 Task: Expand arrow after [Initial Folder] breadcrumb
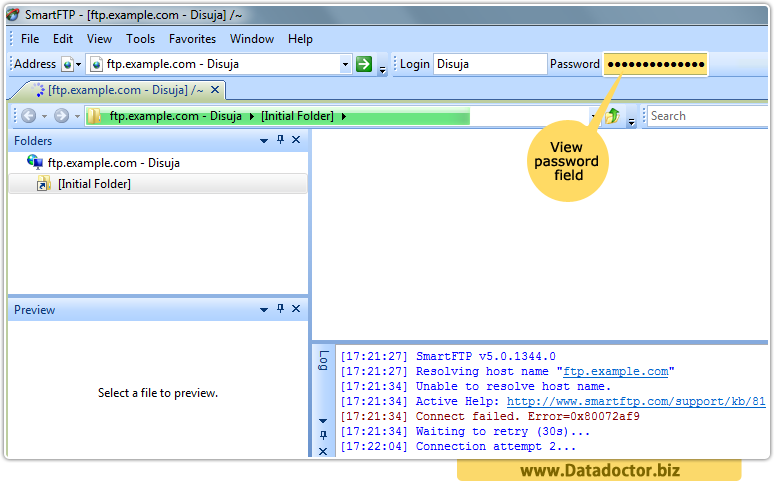click(344, 117)
